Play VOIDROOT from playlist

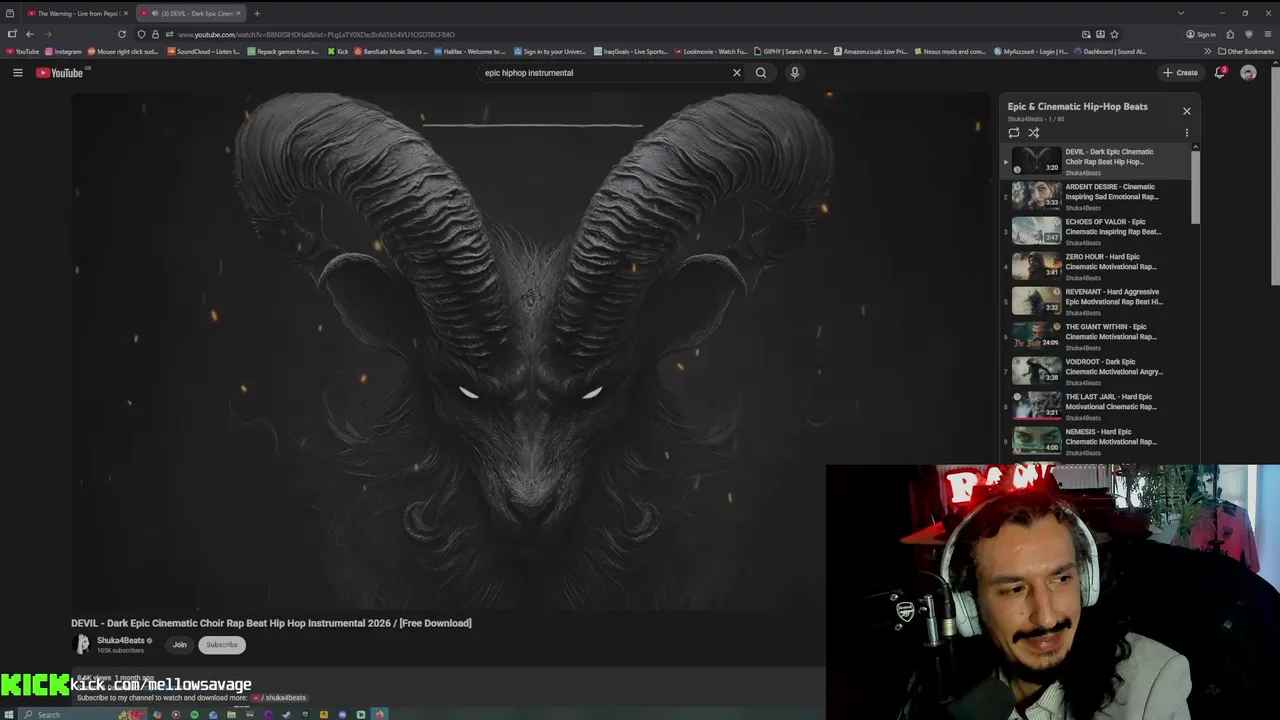point(1096,371)
